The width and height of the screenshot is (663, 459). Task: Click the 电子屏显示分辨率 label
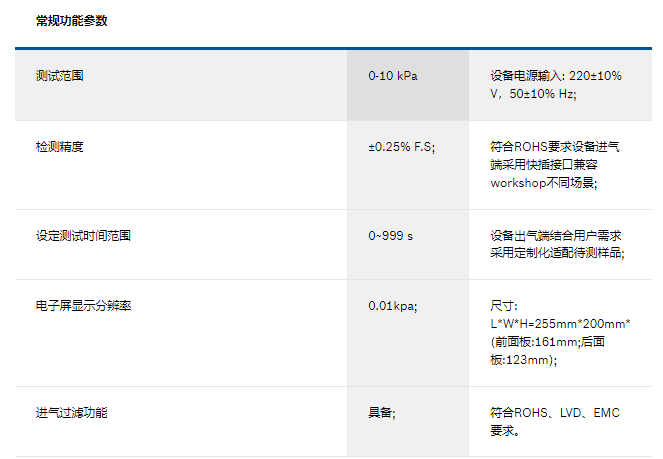click(x=83, y=306)
